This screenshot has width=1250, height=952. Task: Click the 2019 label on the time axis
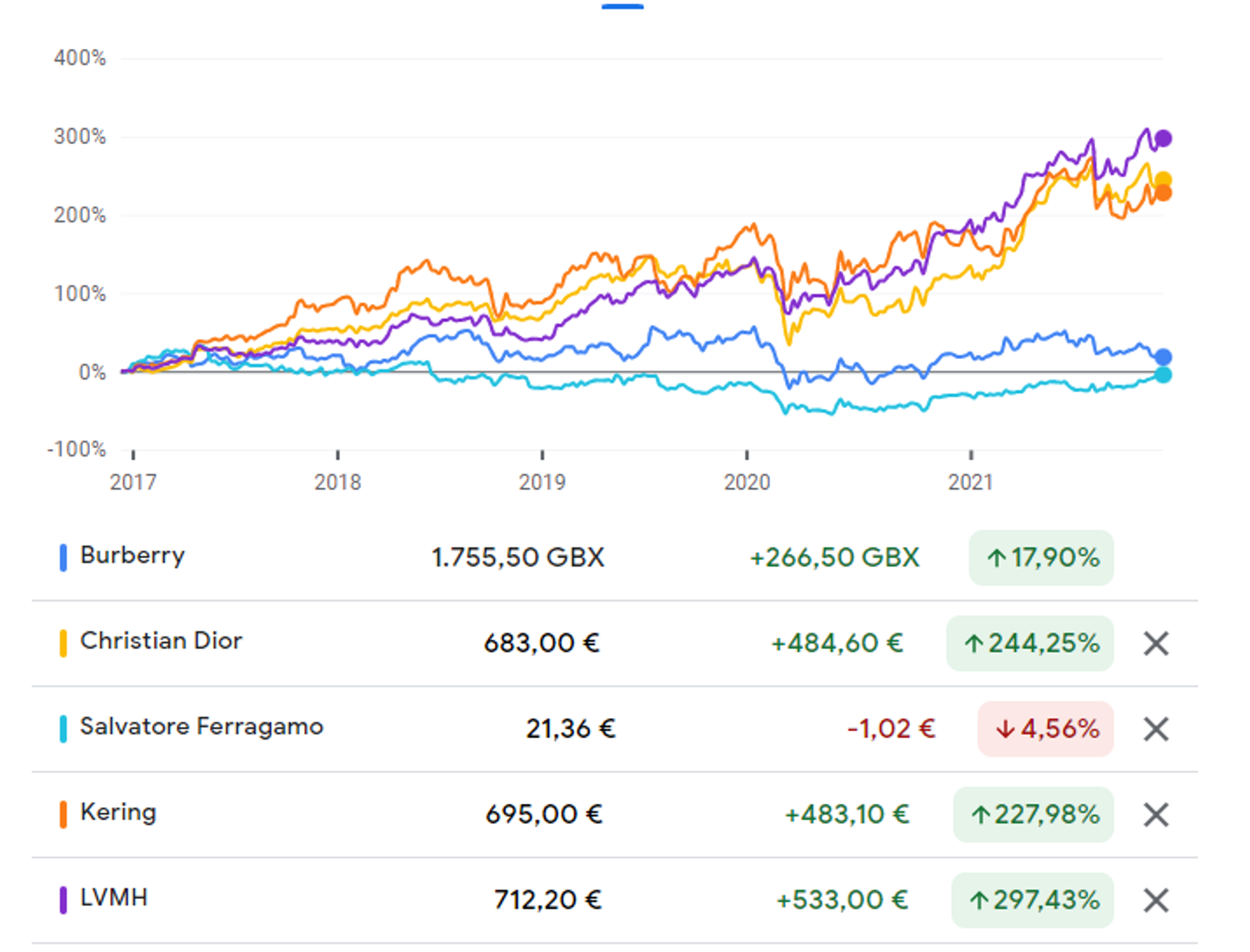[542, 482]
